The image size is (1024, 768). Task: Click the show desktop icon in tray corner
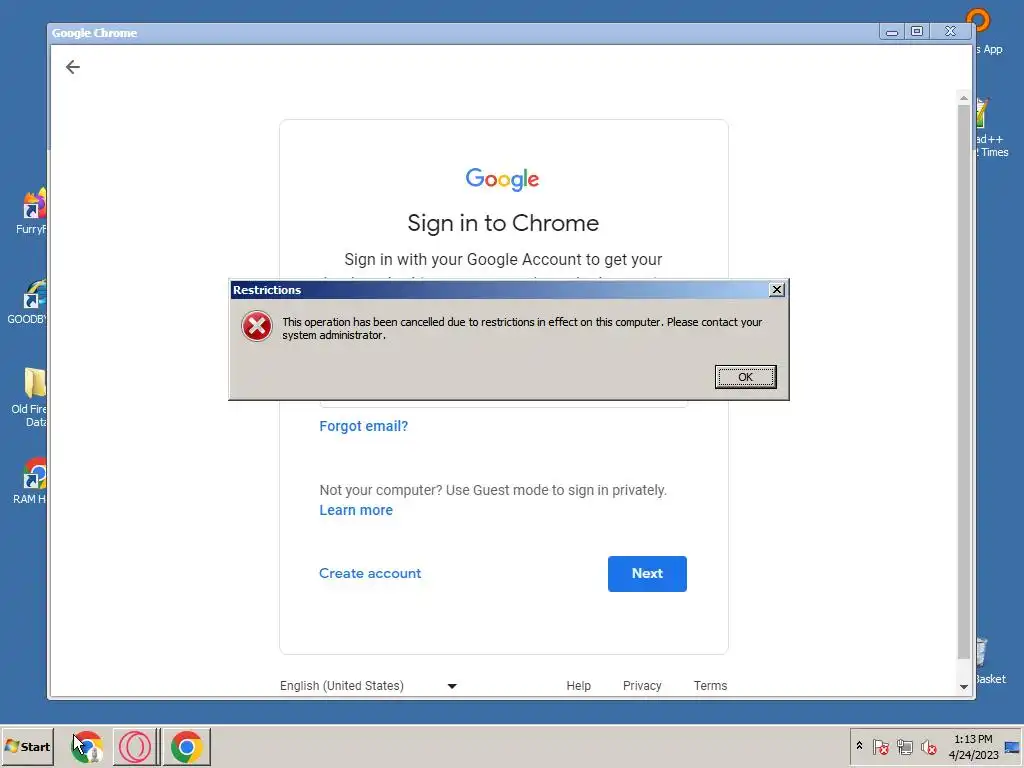pos(1012,746)
